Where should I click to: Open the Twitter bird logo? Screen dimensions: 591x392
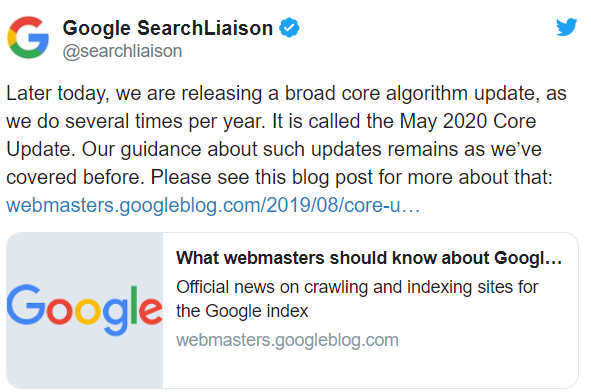[566, 27]
